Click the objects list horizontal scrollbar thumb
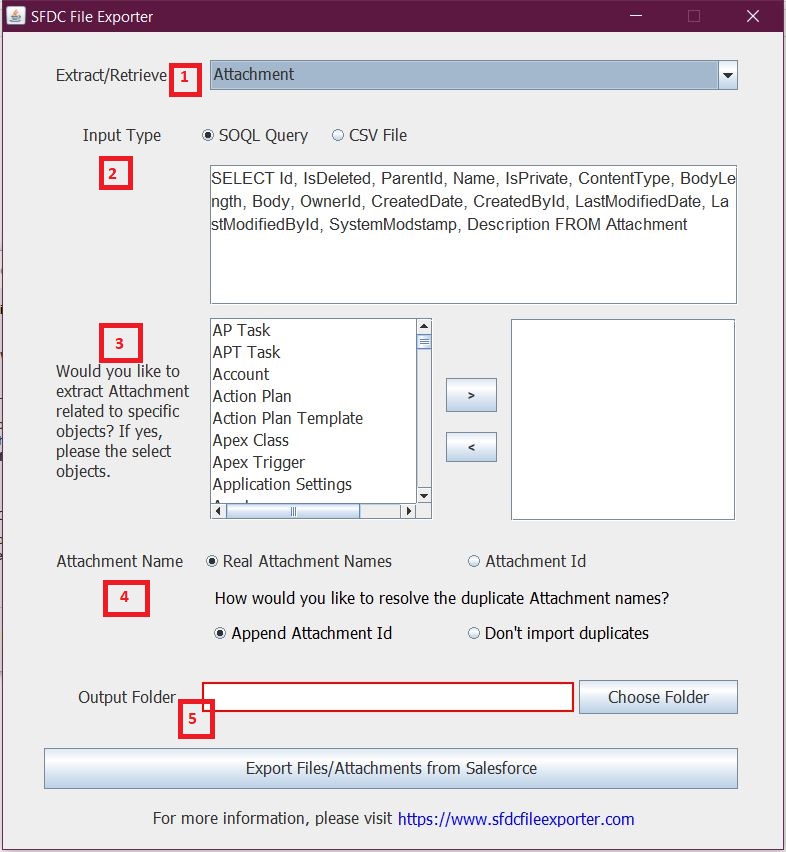 293,511
